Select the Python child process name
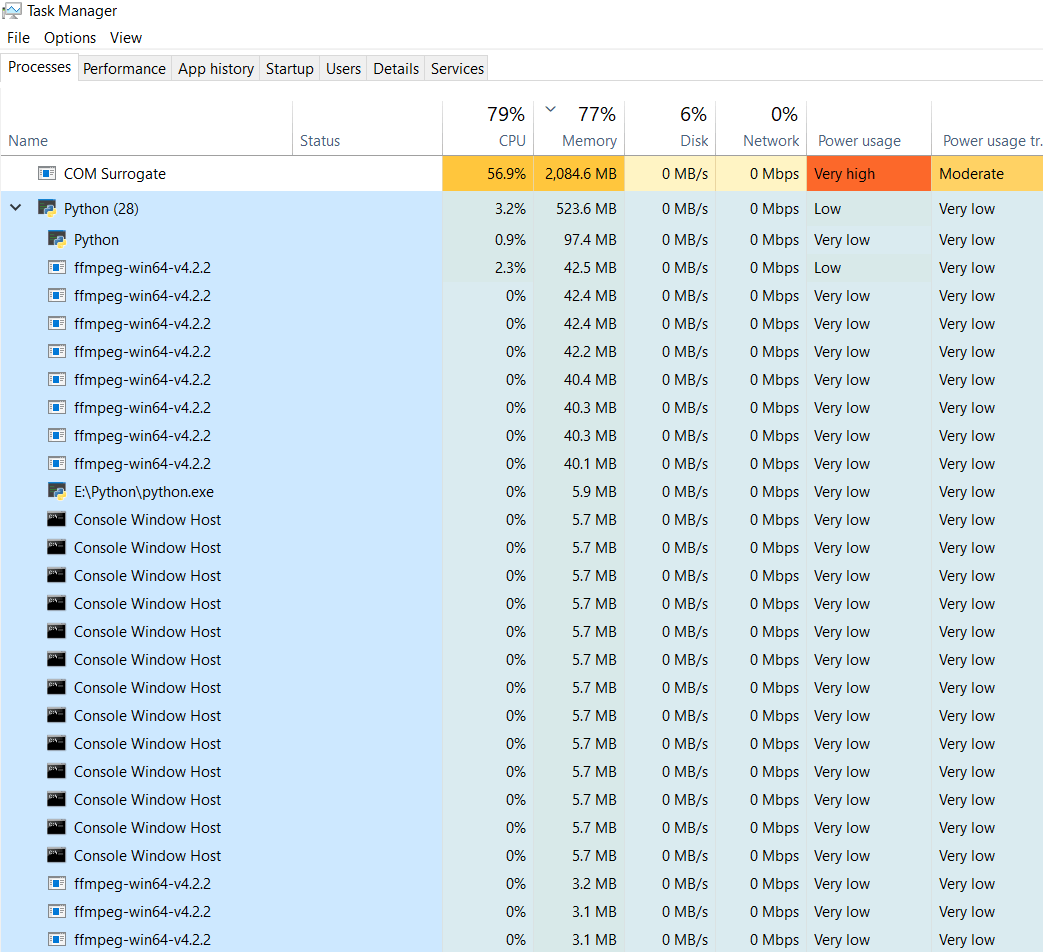This screenshot has width=1043, height=952. pos(96,239)
